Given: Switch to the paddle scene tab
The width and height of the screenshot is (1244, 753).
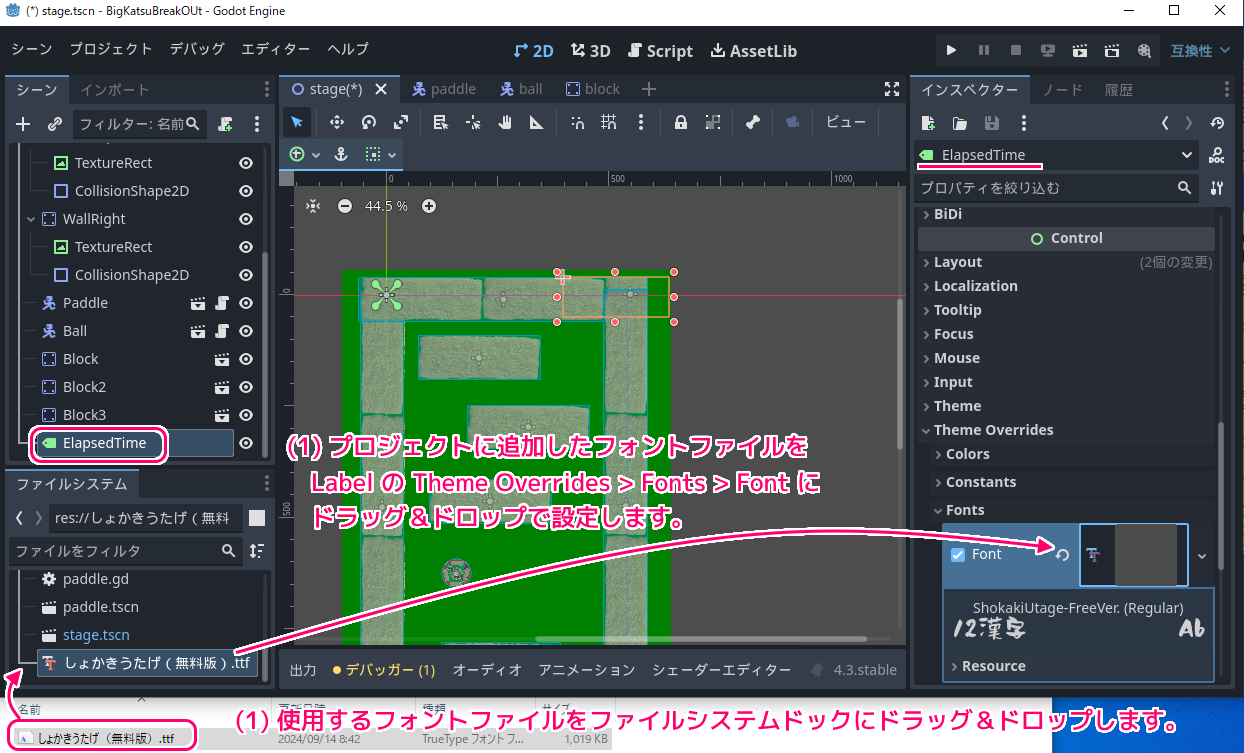Looking at the screenshot, I should pos(443,89).
